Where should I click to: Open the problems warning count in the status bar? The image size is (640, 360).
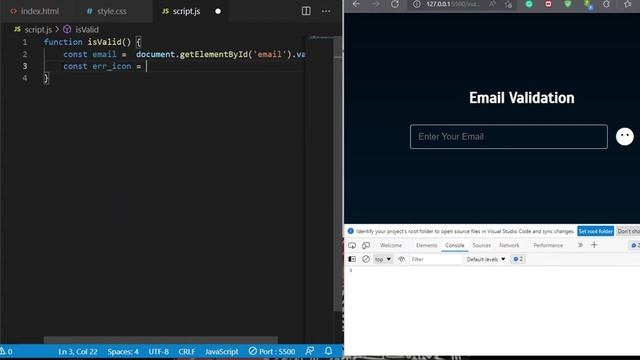(x=7, y=351)
